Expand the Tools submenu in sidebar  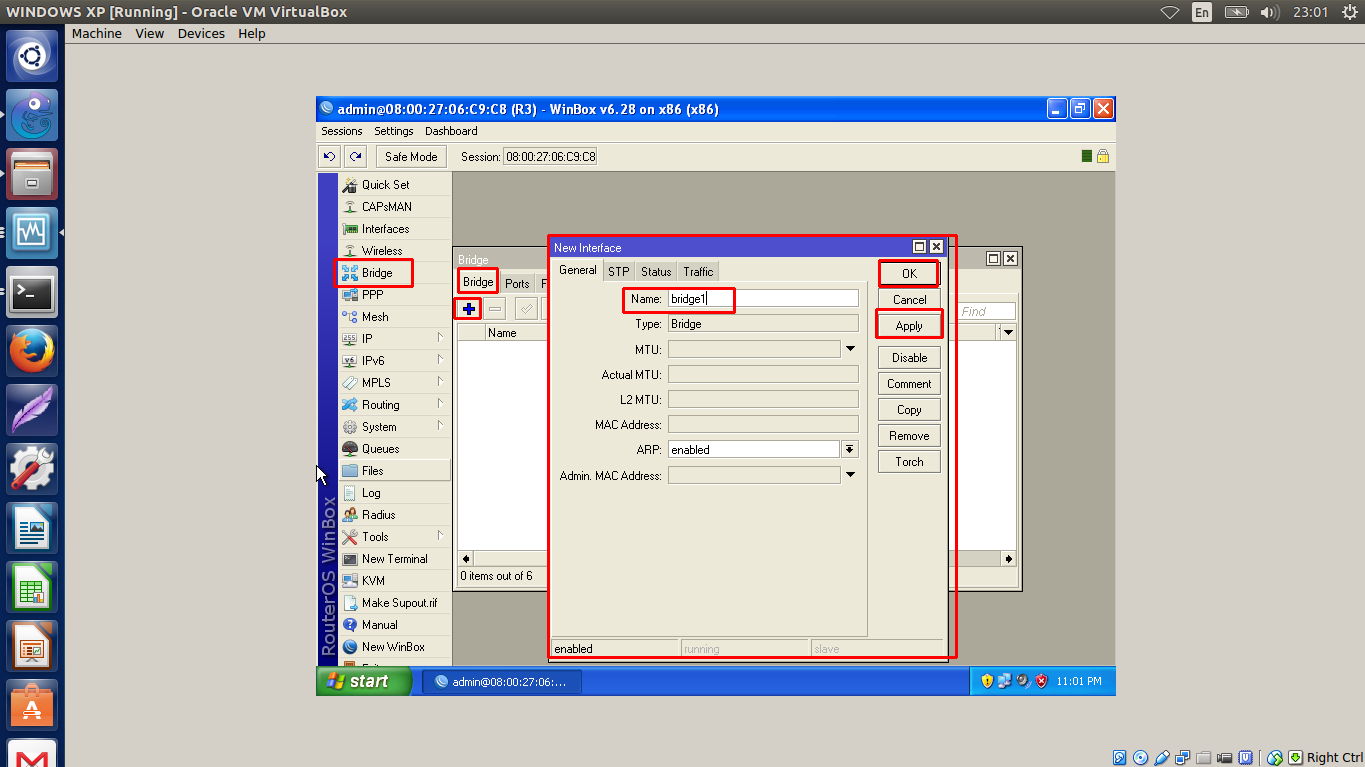(440, 536)
